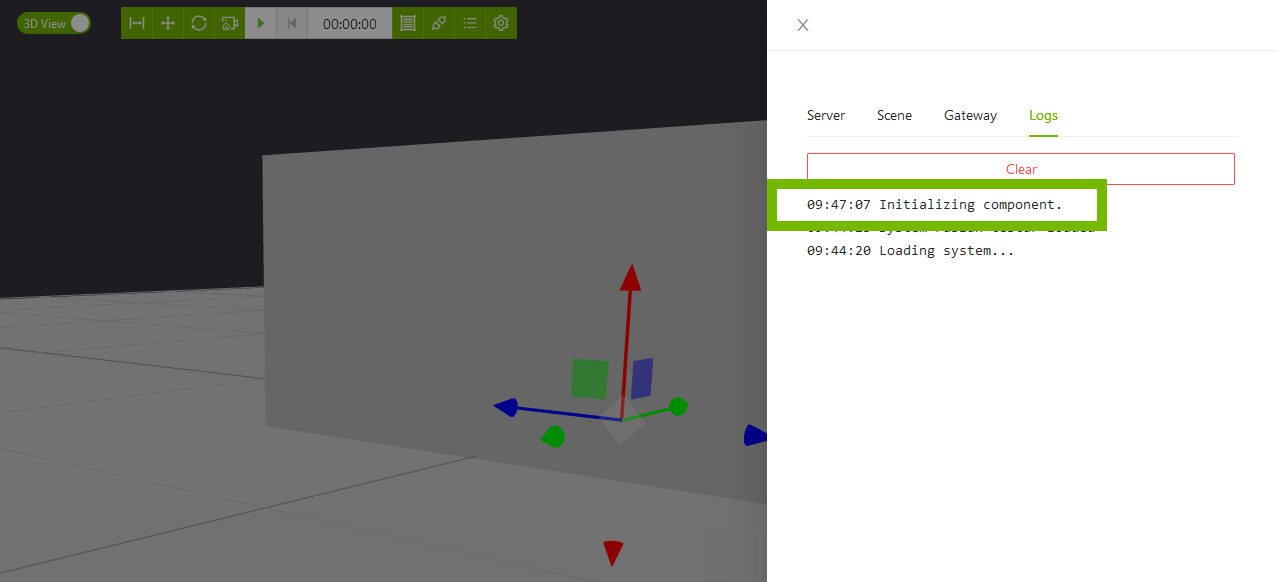Close the side panel with X
This screenshot has width=1278, height=582.
coord(803,25)
